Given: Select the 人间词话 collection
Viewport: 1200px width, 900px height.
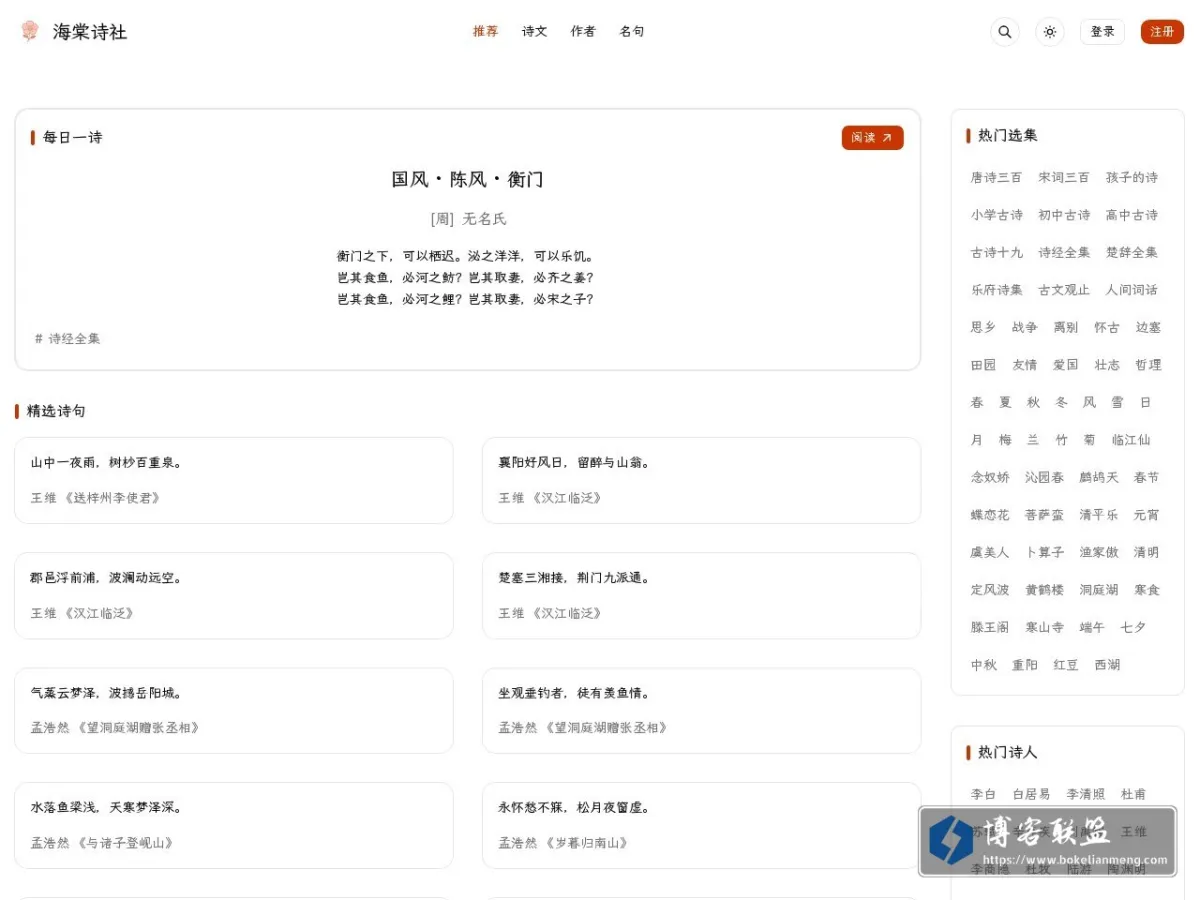Looking at the screenshot, I should point(1132,290).
